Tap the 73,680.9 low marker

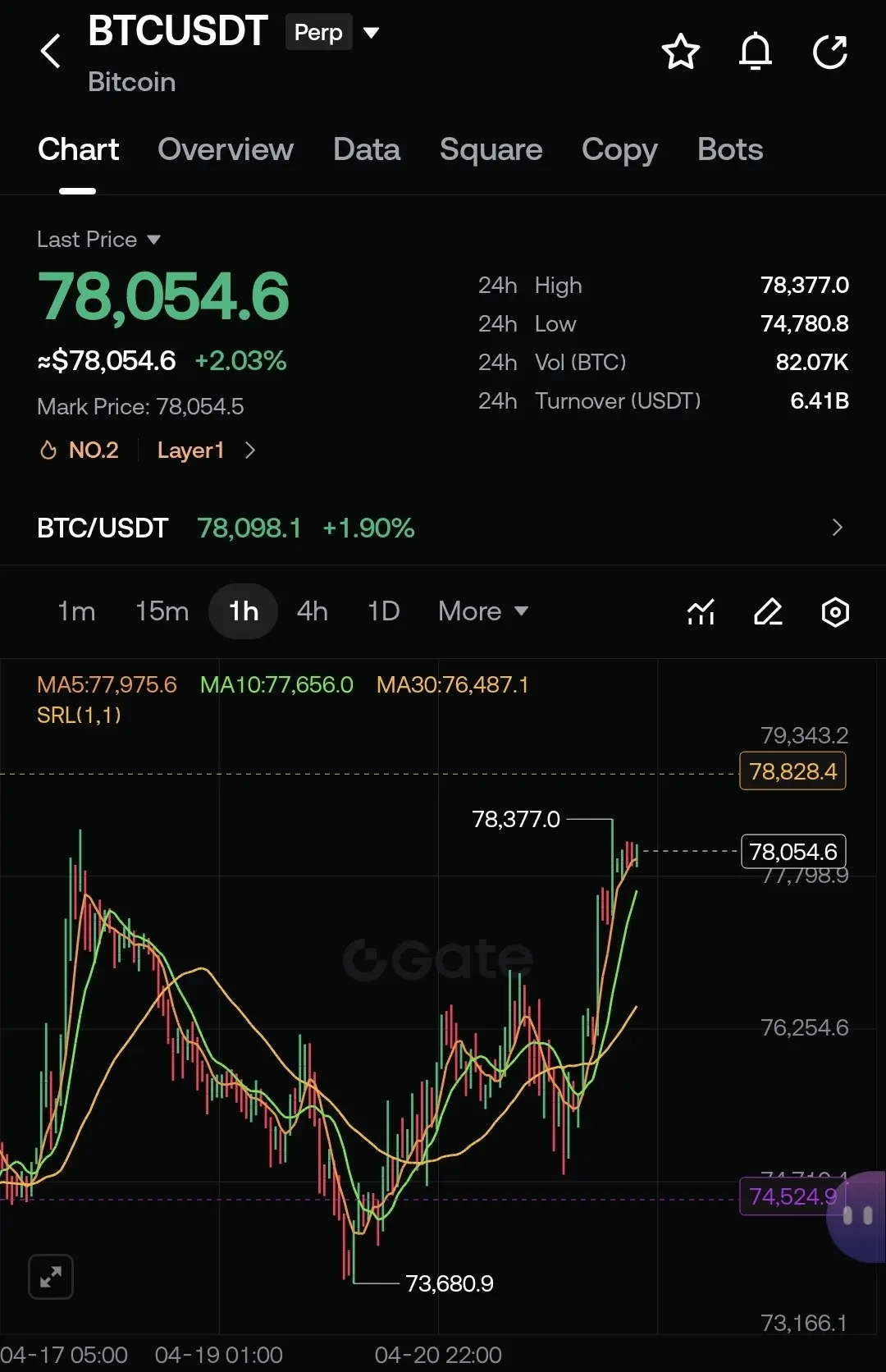pos(450,1283)
